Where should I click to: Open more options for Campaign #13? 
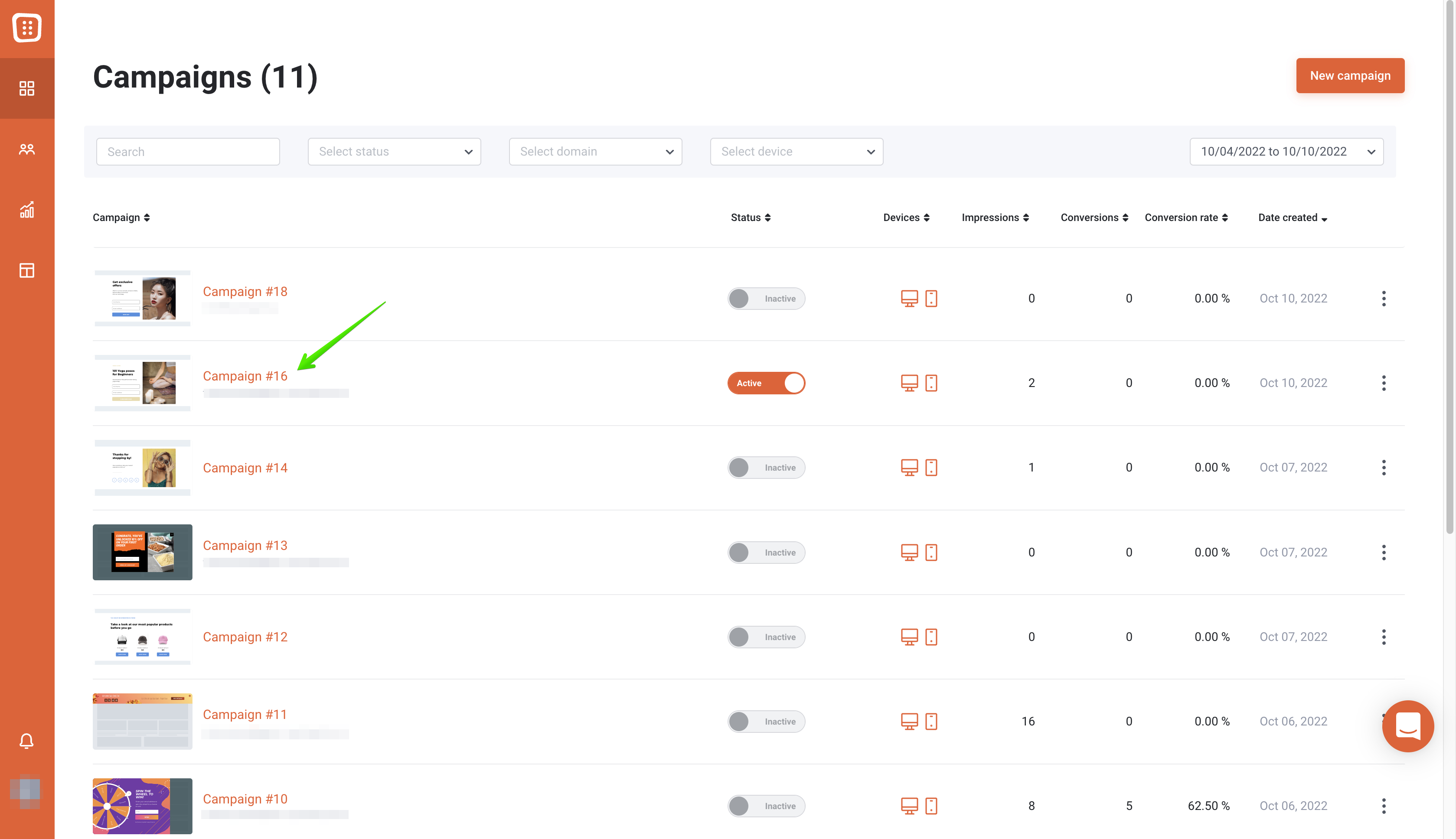pos(1384,553)
